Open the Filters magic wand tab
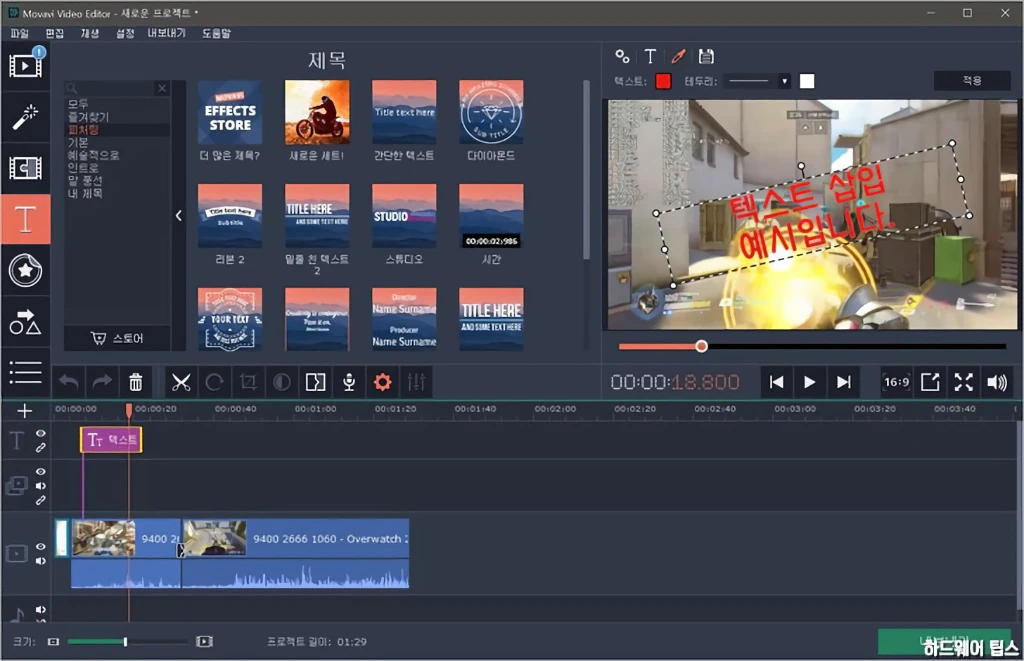The image size is (1024, 661). click(25, 118)
